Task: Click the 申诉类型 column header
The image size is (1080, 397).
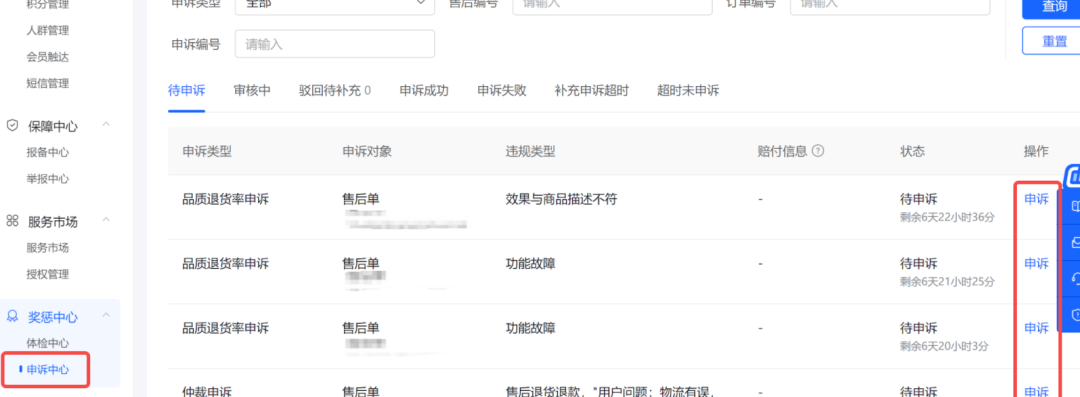Action: click(207, 152)
